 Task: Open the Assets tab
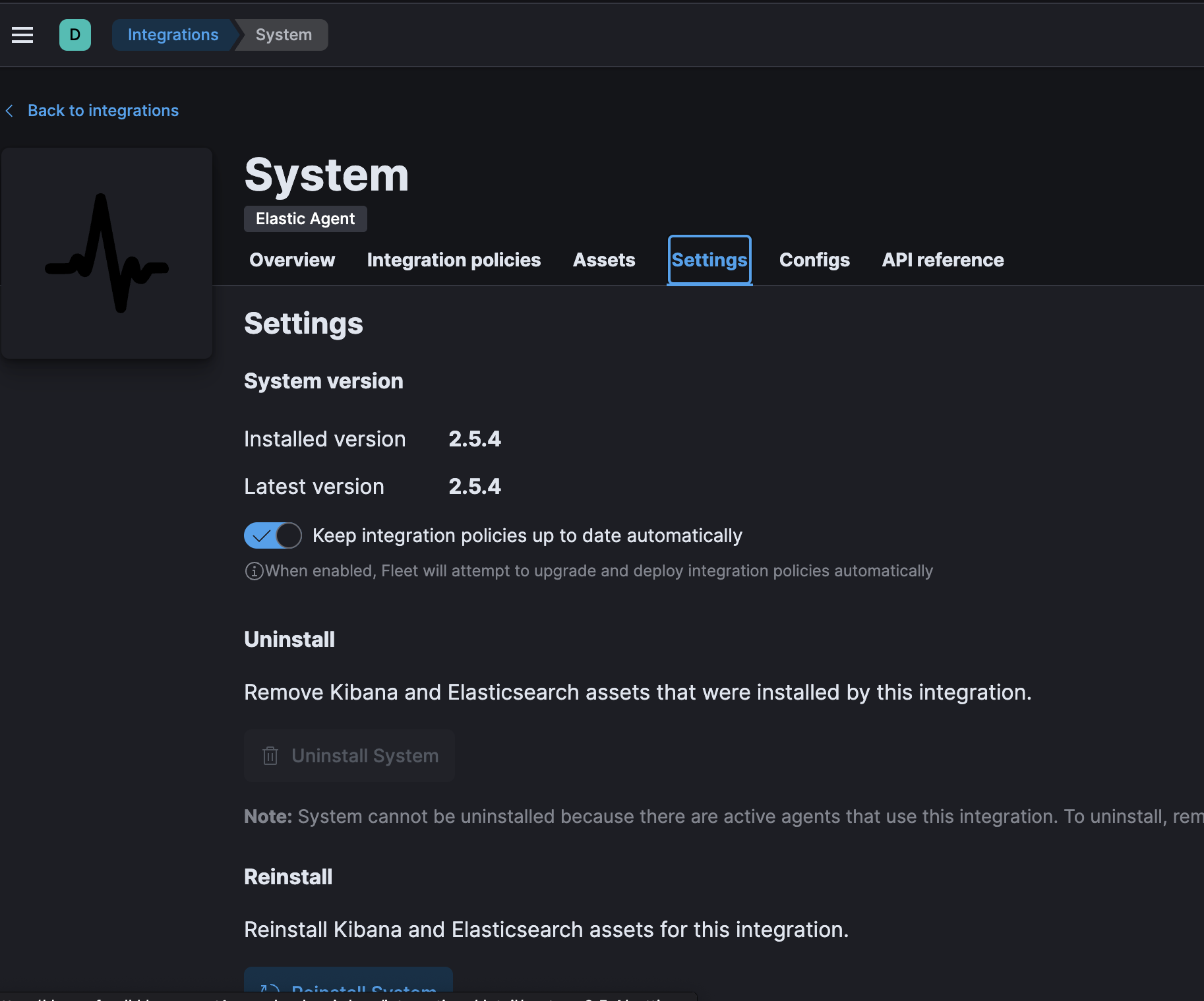(x=604, y=260)
